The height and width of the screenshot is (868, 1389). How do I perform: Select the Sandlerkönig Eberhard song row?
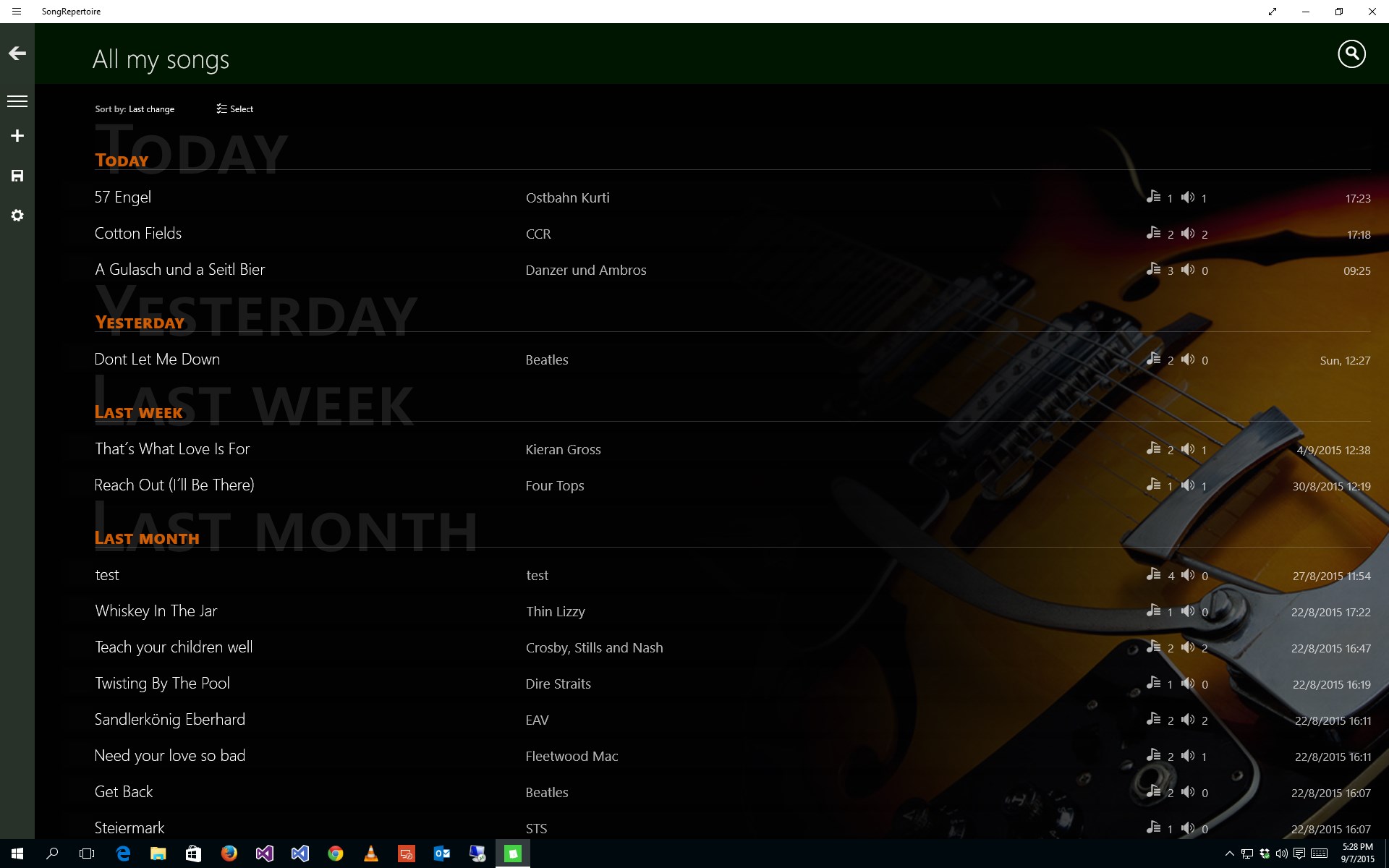(170, 720)
